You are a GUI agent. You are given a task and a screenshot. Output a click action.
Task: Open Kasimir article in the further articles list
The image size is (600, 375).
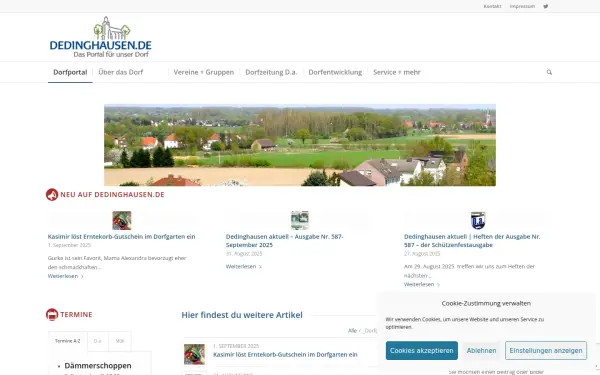(285, 354)
